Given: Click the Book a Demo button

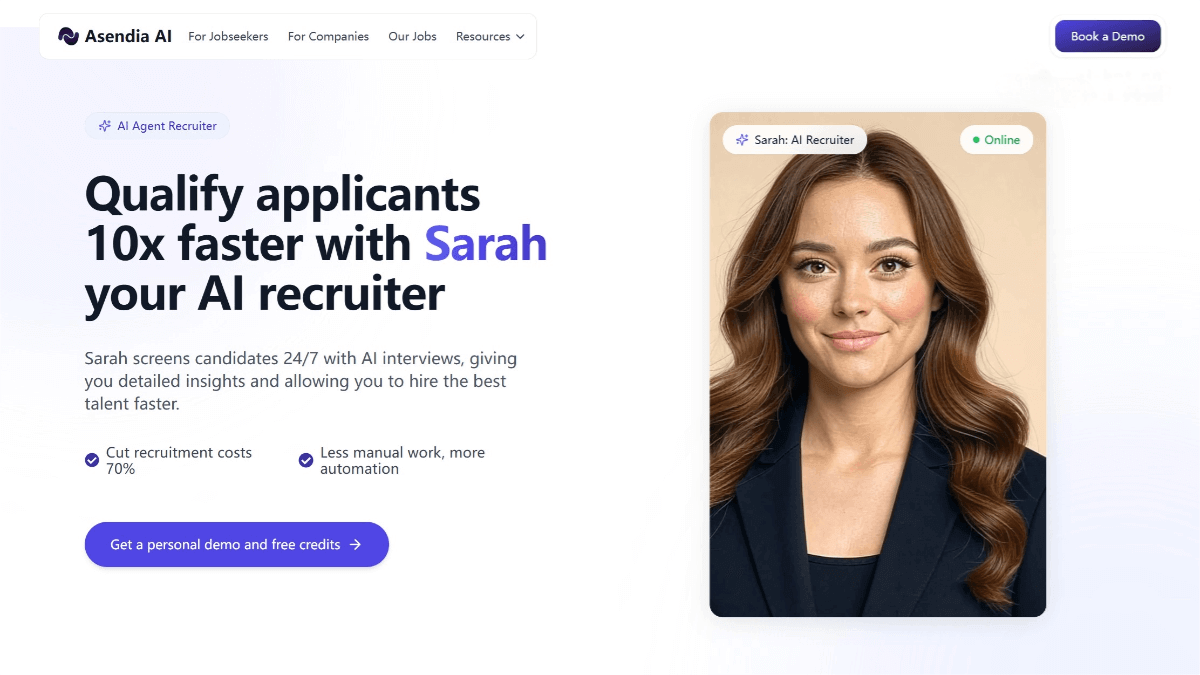Looking at the screenshot, I should 1108,36.
